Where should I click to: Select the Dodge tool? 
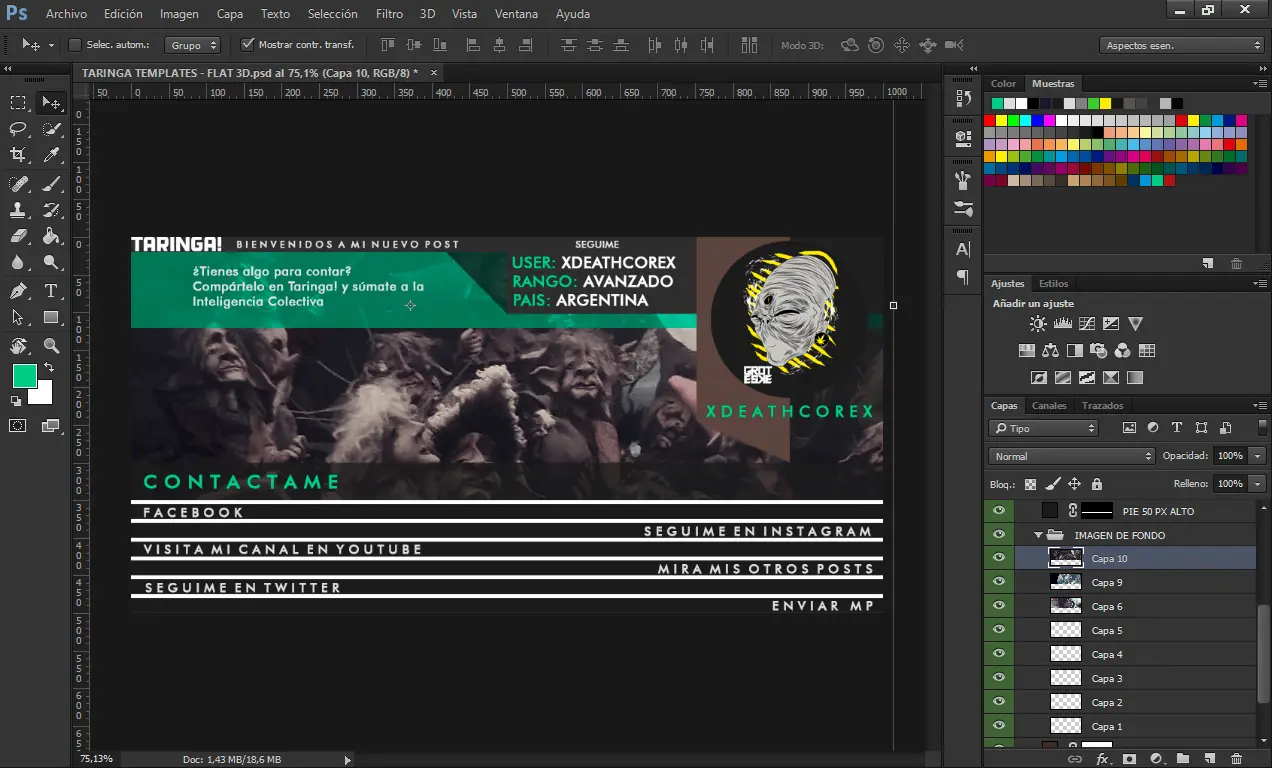(x=51, y=263)
